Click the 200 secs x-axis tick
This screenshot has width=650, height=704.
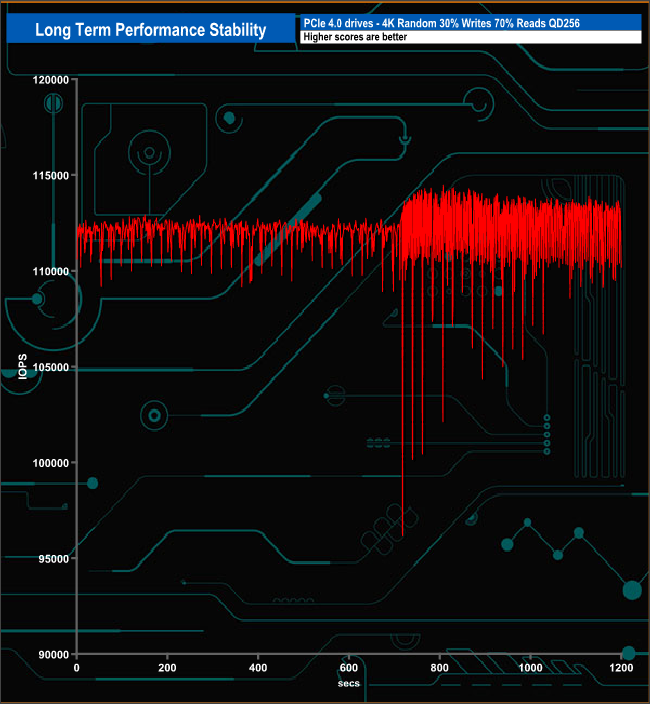coord(167,668)
